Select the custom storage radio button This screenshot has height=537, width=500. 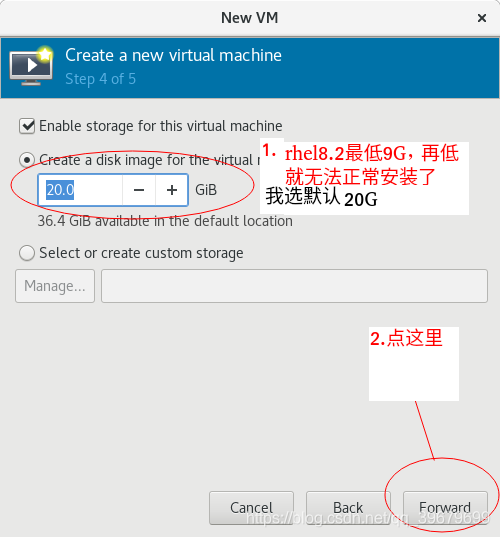(x=27, y=253)
